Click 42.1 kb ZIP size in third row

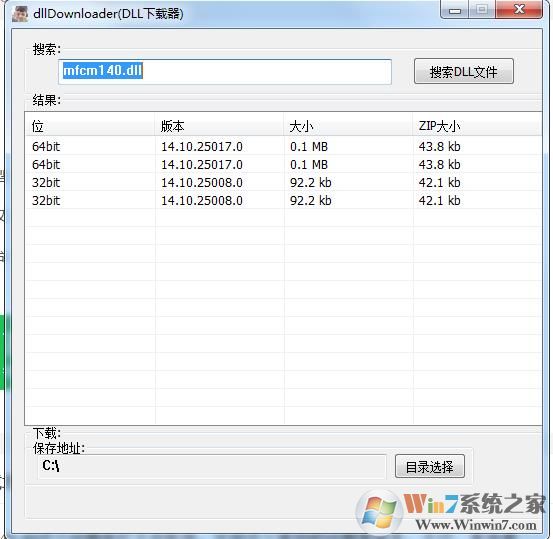439,182
